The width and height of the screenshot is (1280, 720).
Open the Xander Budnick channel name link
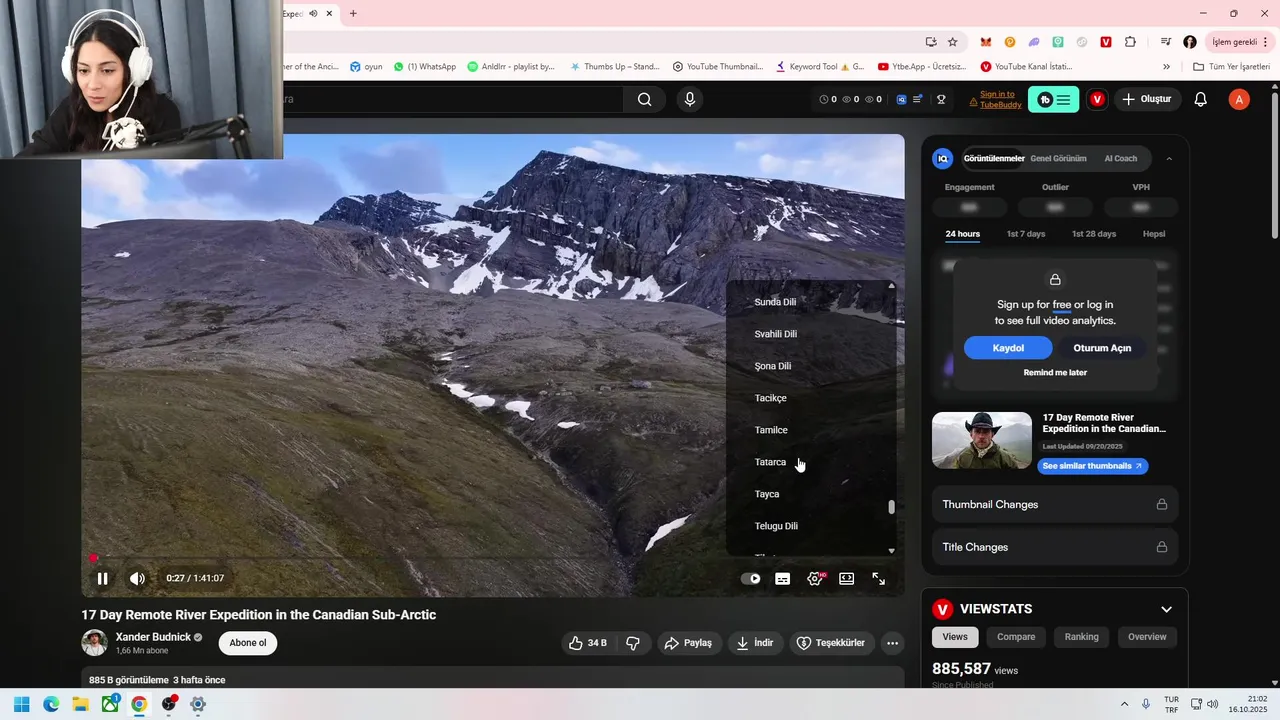tap(153, 637)
